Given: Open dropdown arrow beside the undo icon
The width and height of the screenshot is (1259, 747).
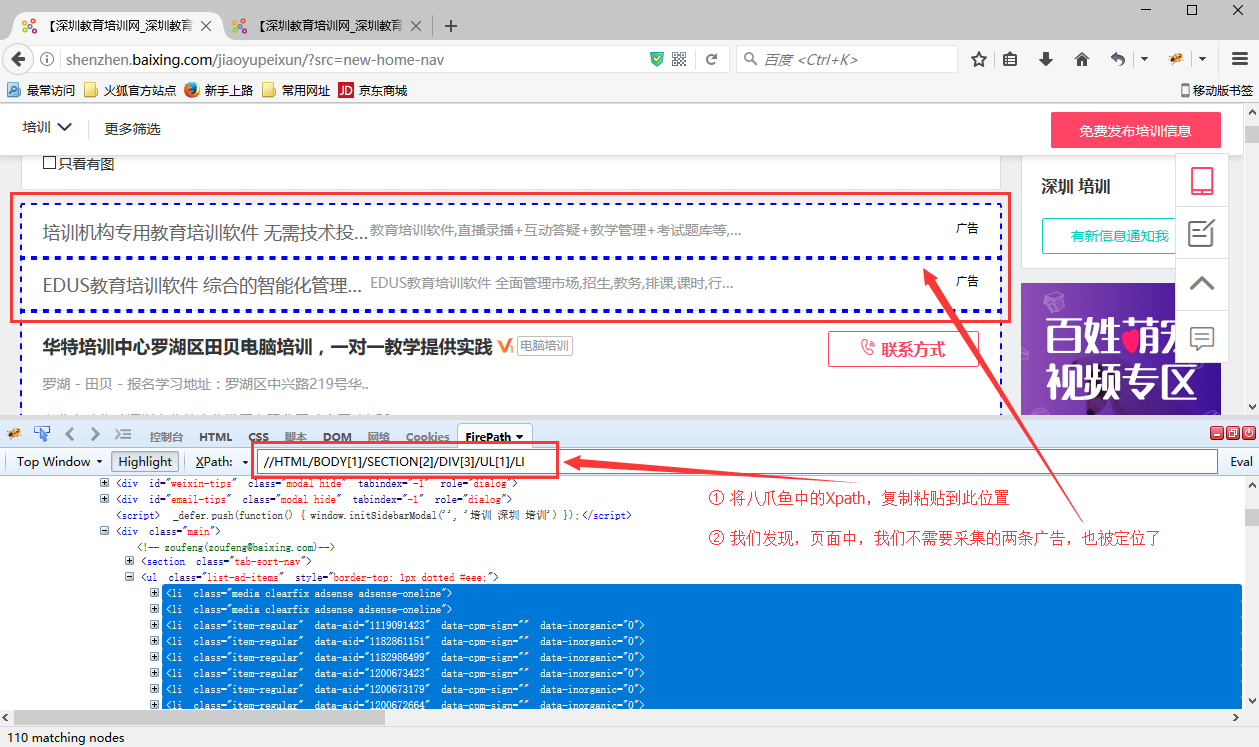Looking at the screenshot, I should pyautogui.click(x=1144, y=59).
